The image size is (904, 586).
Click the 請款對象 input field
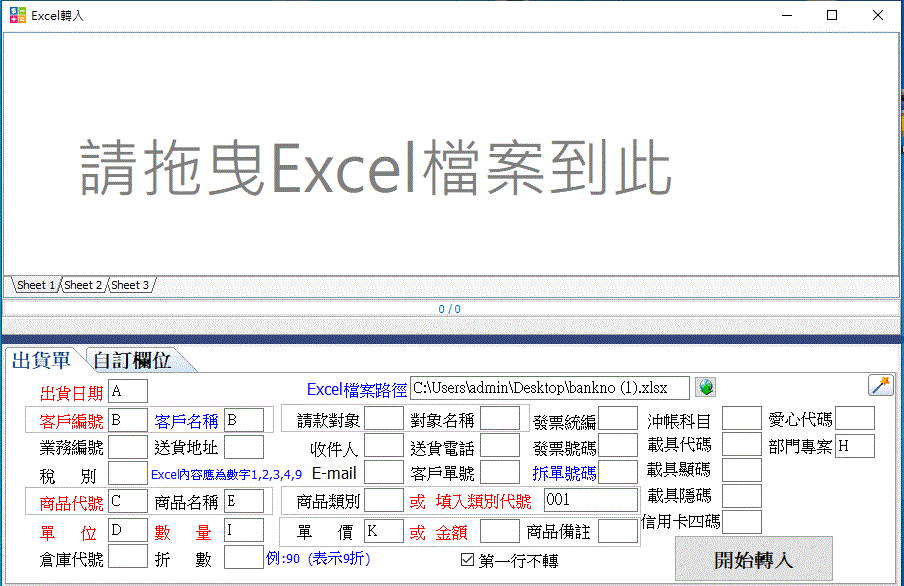[x=384, y=419]
